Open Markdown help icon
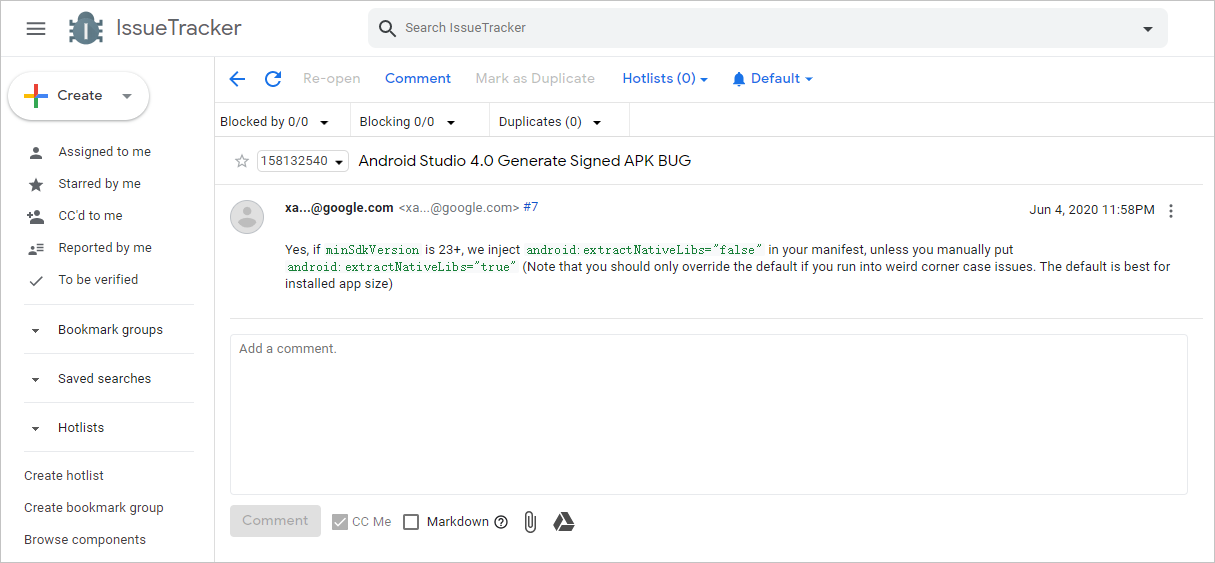The image size is (1215, 563). pos(501,522)
